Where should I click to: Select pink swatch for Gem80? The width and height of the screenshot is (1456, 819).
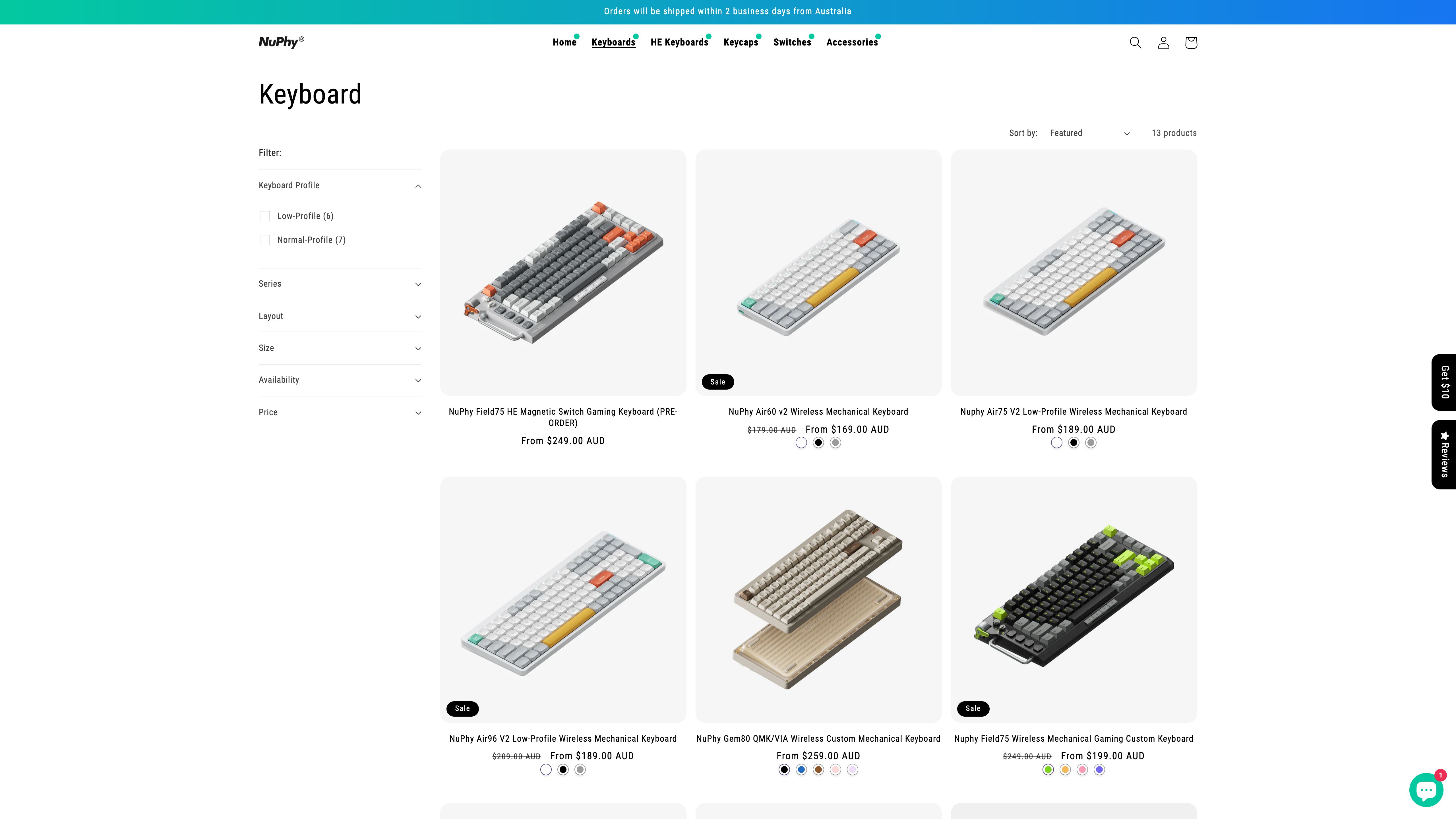pos(835,769)
